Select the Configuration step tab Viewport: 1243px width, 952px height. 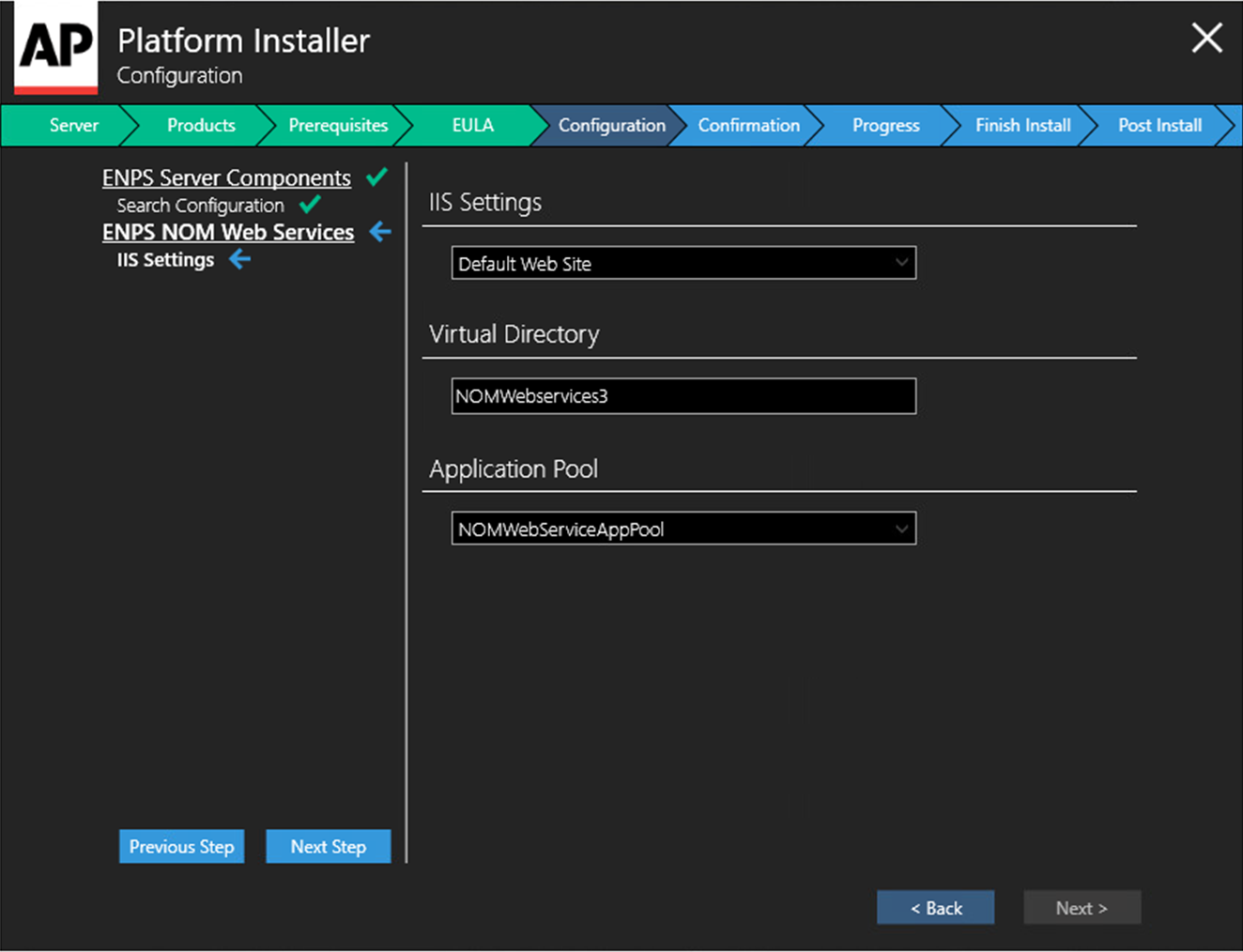click(611, 125)
